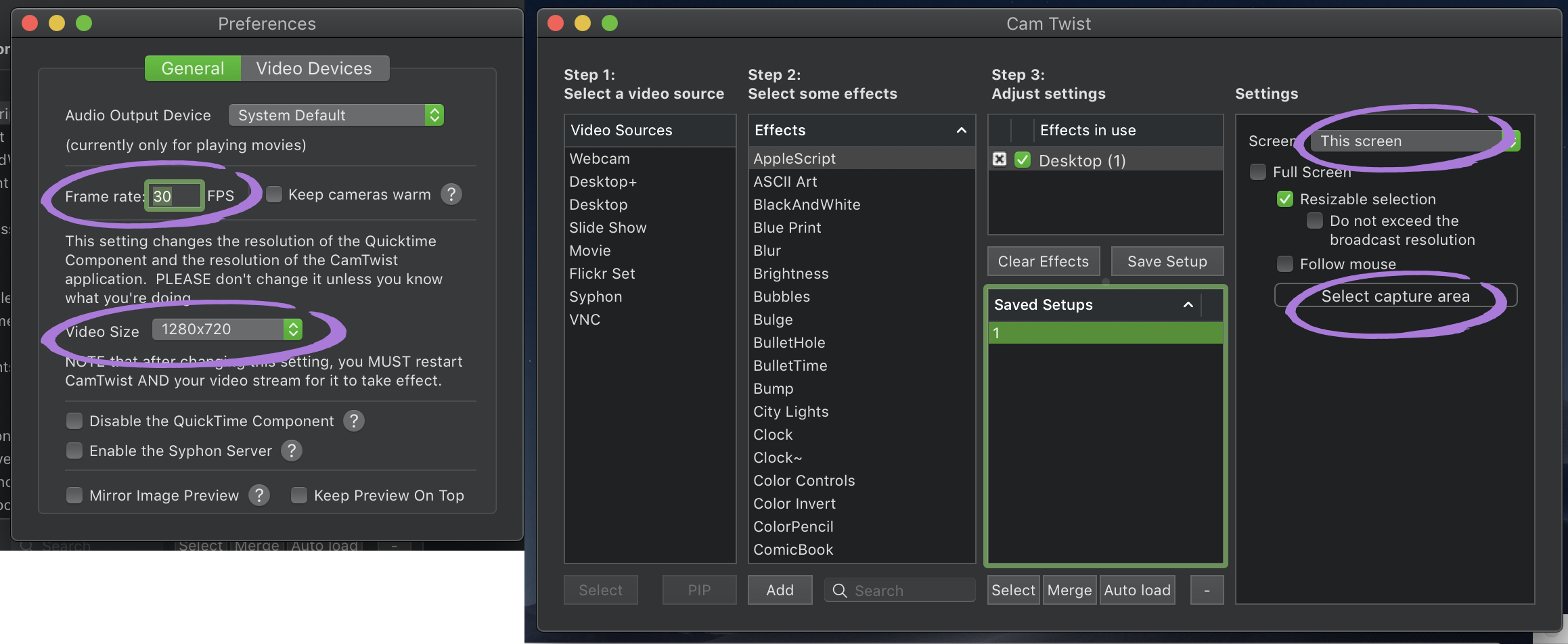Select Syphon video source
Image resolution: width=1568 pixels, height=644 pixels.
(650, 296)
